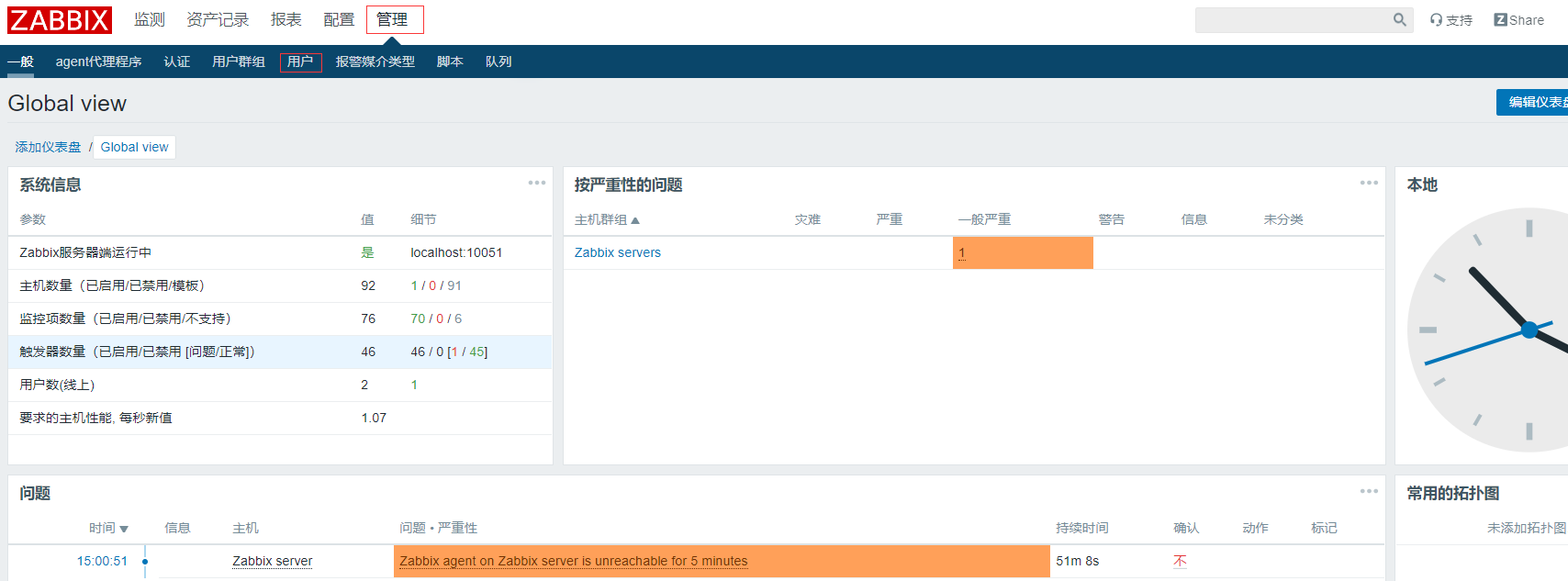Click the 1 / 0 / 91 hosts detail

pos(436,285)
